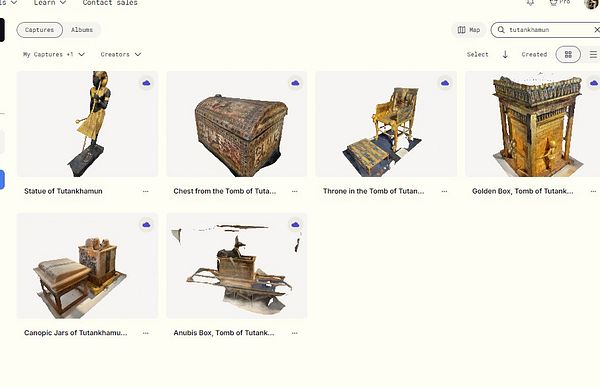Reverse sort order with the arrow icon
Image resolution: width=600 pixels, height=387 pixels.
coord(505,54)
